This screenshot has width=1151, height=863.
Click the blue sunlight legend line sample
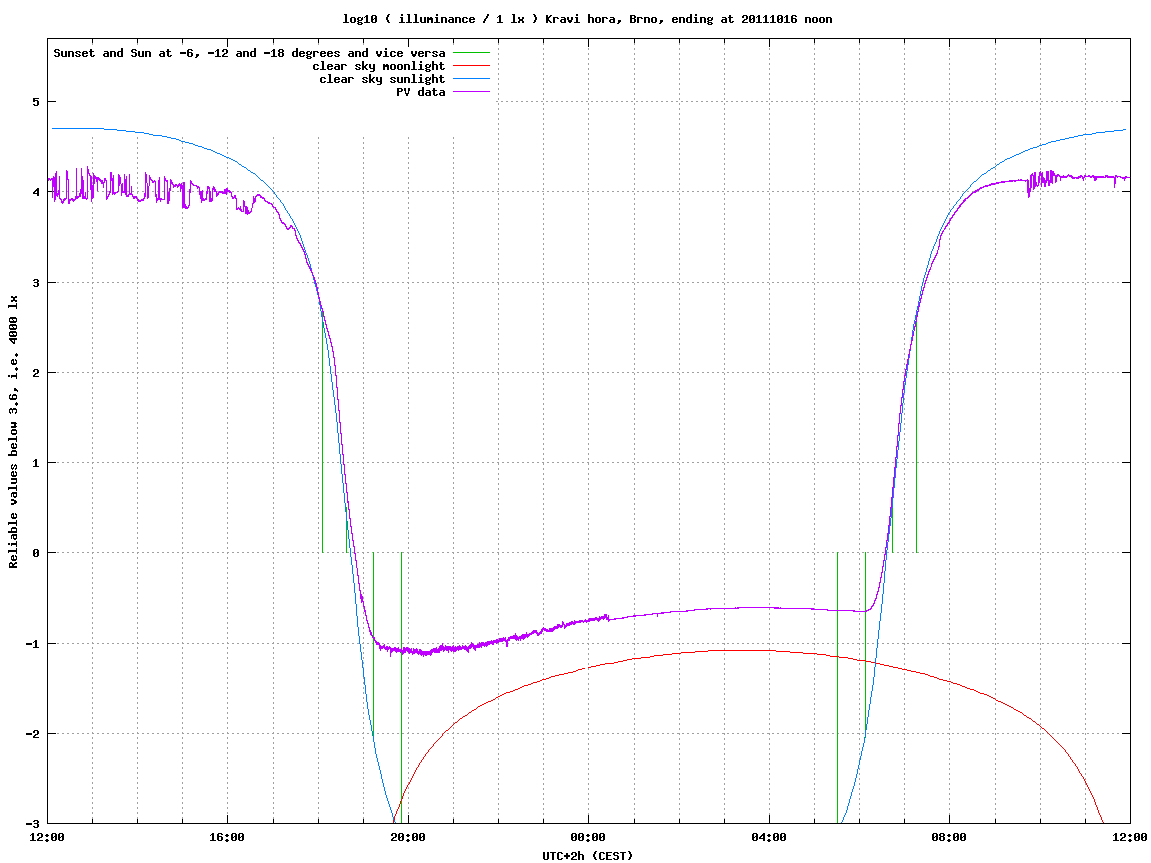tap(471, 79)
